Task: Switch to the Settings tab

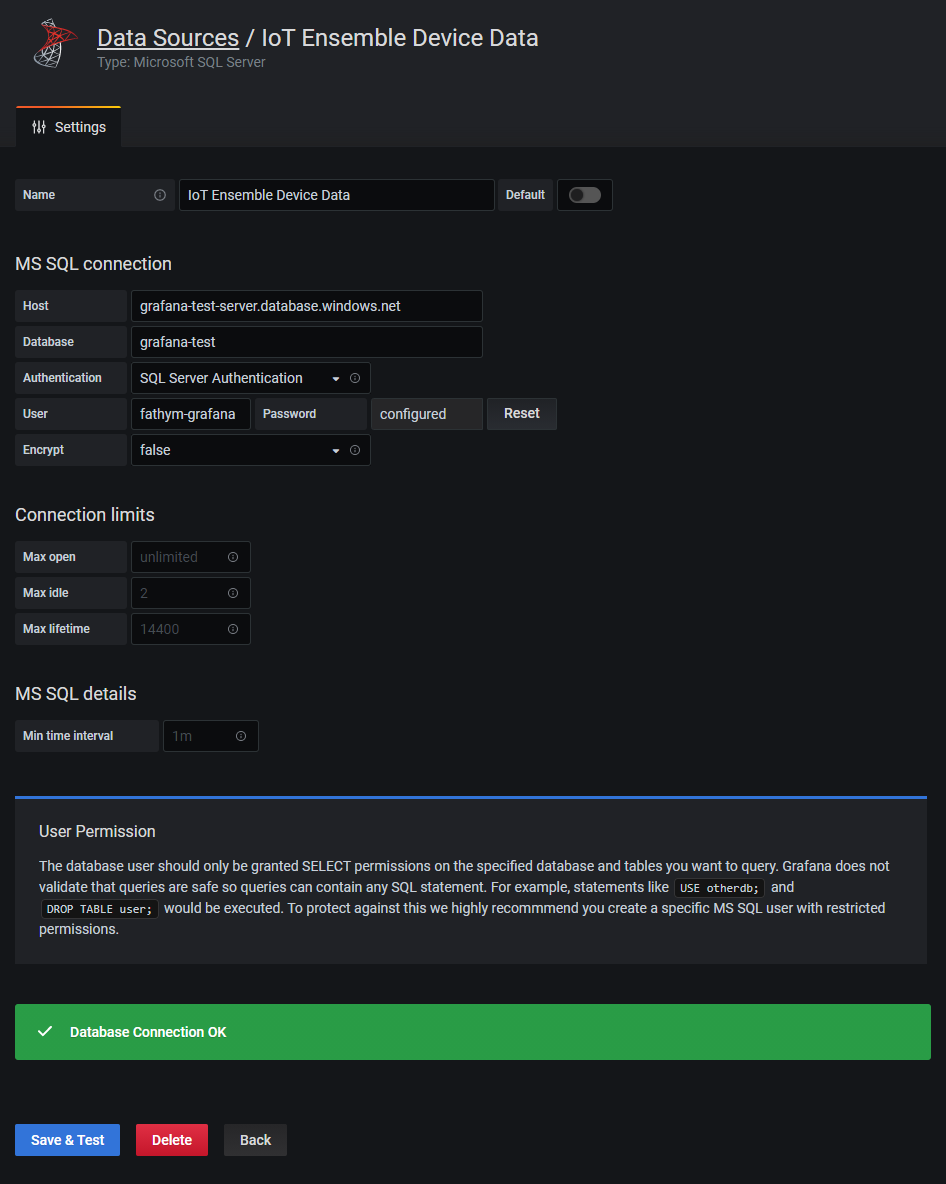Action: tap(69, 127)
